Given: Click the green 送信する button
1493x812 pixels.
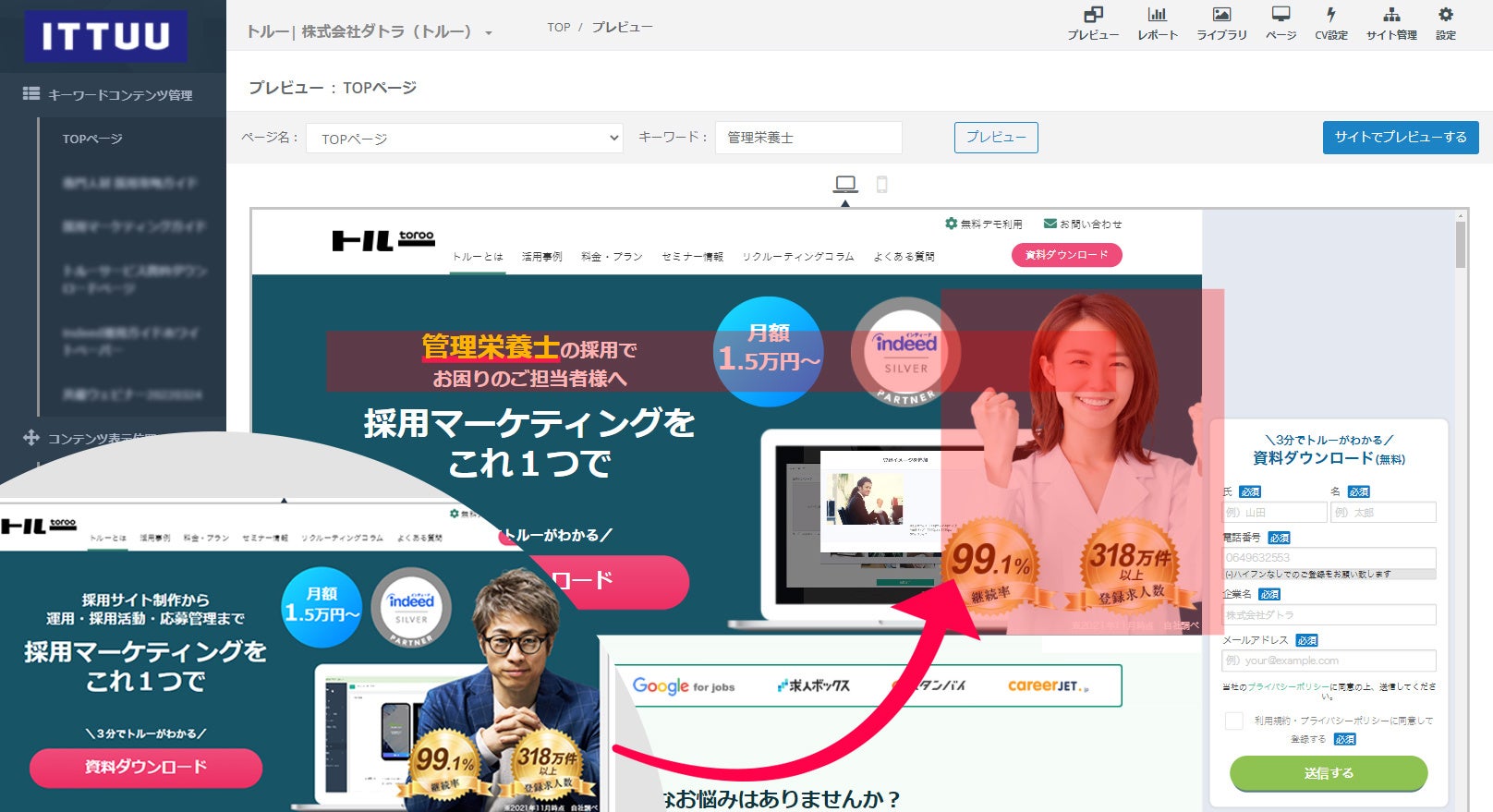Looking at the screenshot, I should click(x=1329, y=773).
